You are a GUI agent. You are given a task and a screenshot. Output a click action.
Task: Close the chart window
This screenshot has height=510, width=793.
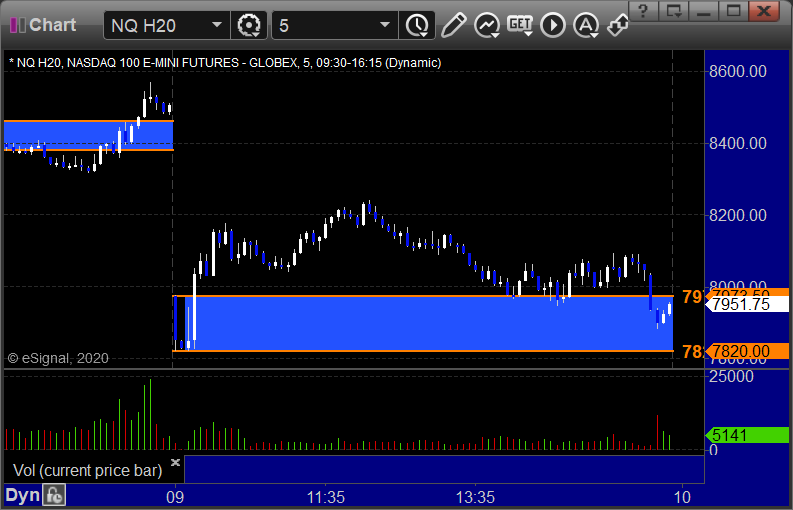764,10
